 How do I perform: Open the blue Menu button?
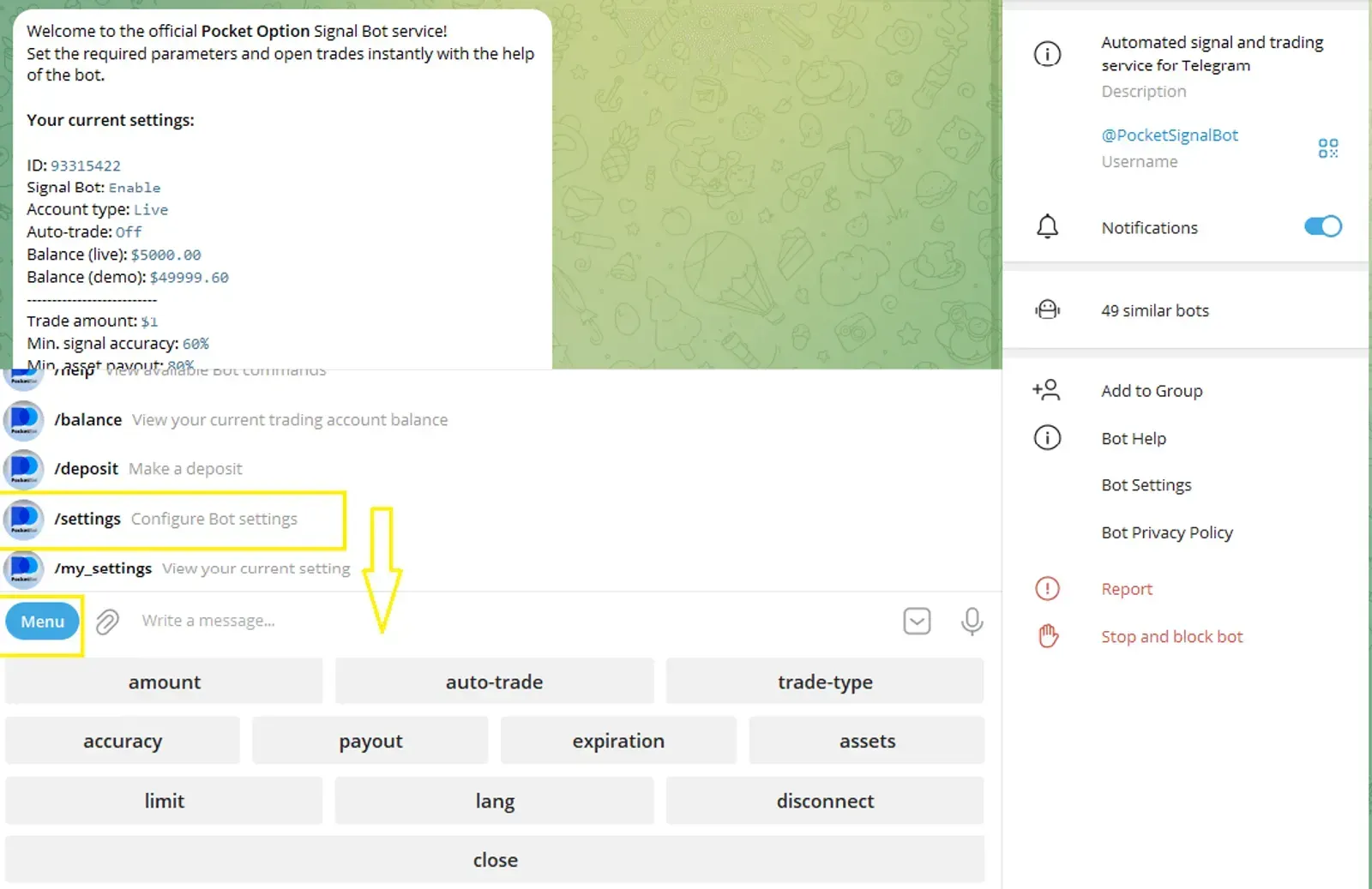point(42,622)
